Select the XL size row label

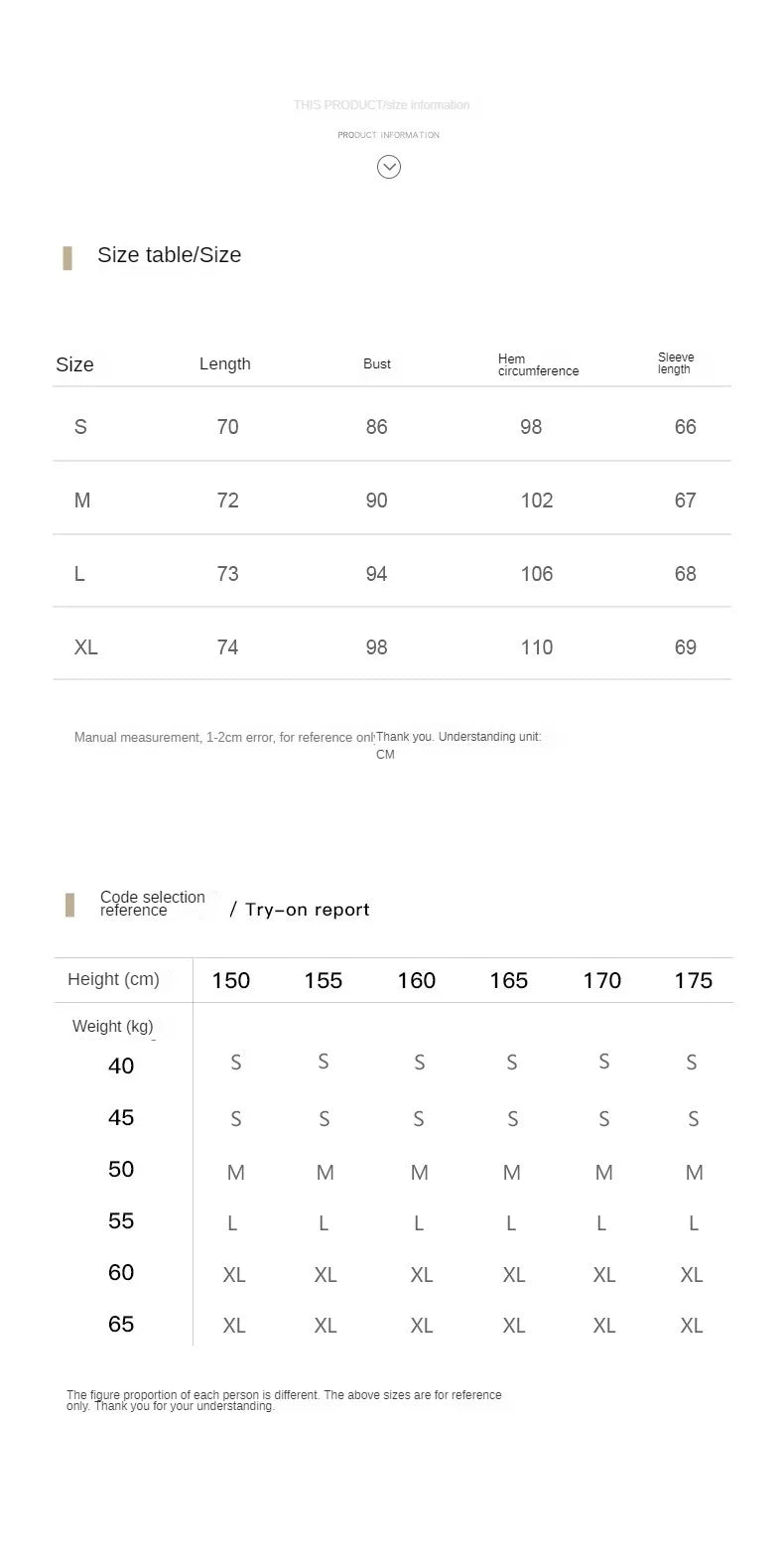[x=86, y=647]
